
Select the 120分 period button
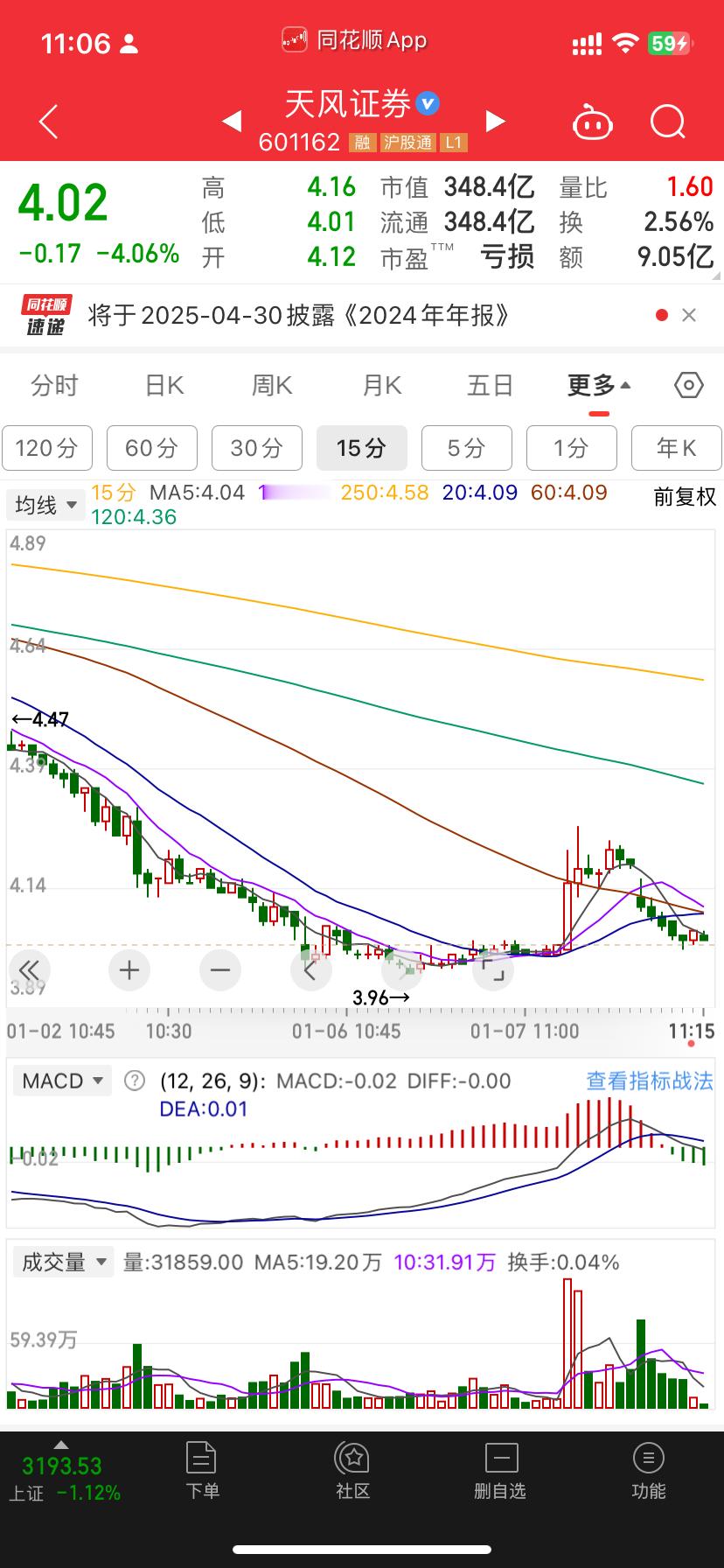pos(46,448)
